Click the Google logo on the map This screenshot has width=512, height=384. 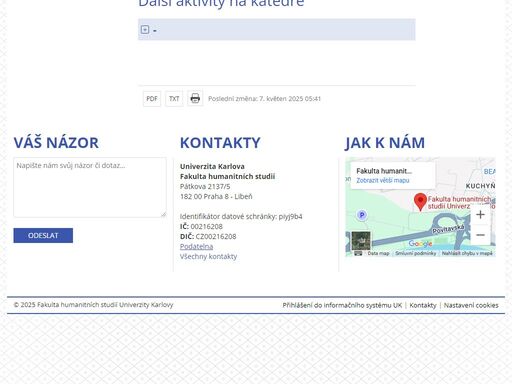(420, 244)
